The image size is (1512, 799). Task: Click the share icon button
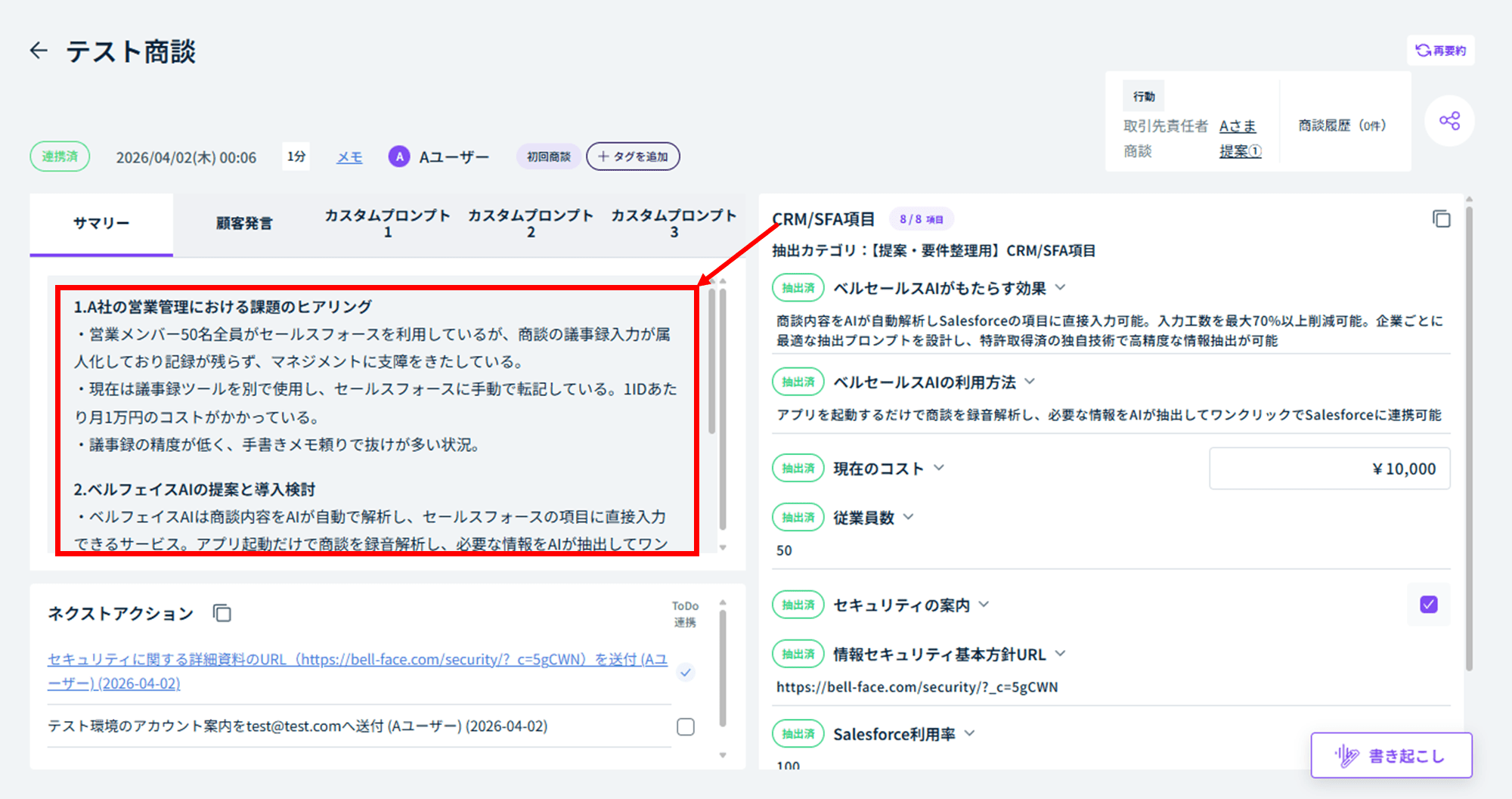coord(1449,121)
